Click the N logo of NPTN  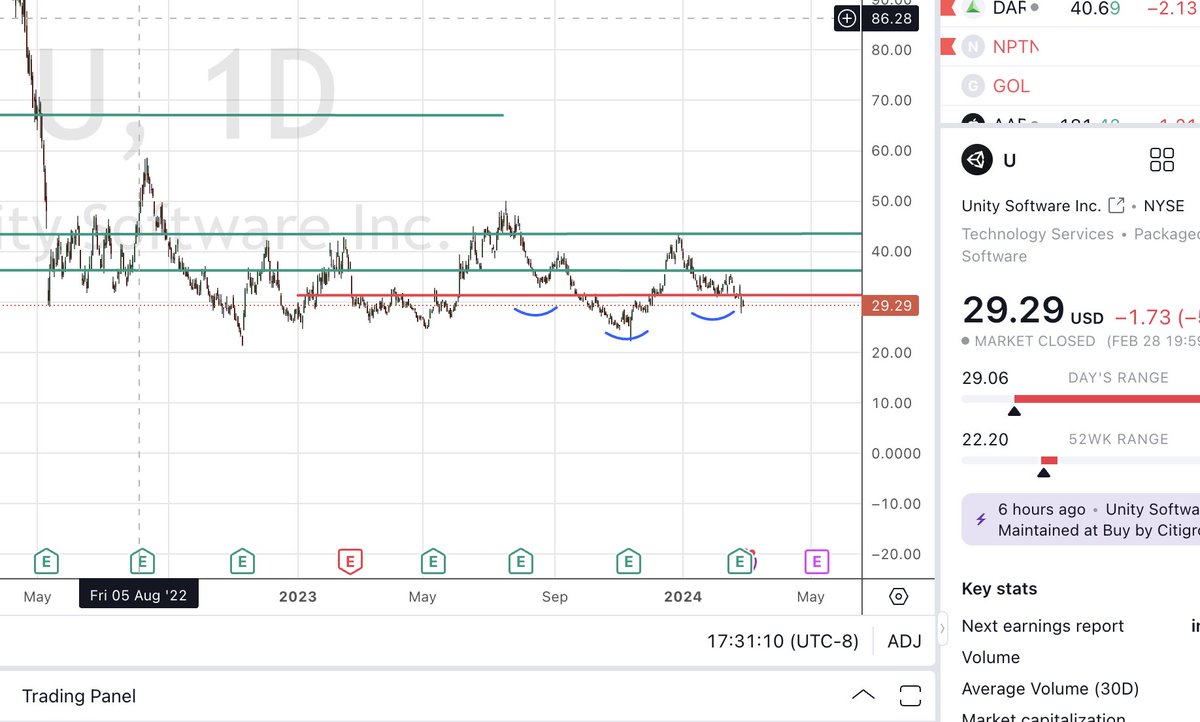click(973, 47)
